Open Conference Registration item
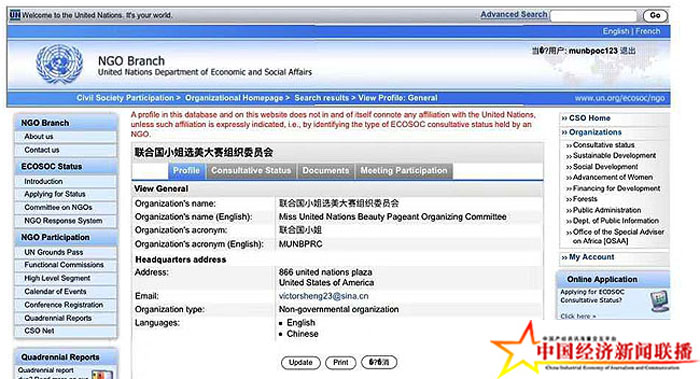The width and height of the screenshot is (700, 379). [65, 305]
